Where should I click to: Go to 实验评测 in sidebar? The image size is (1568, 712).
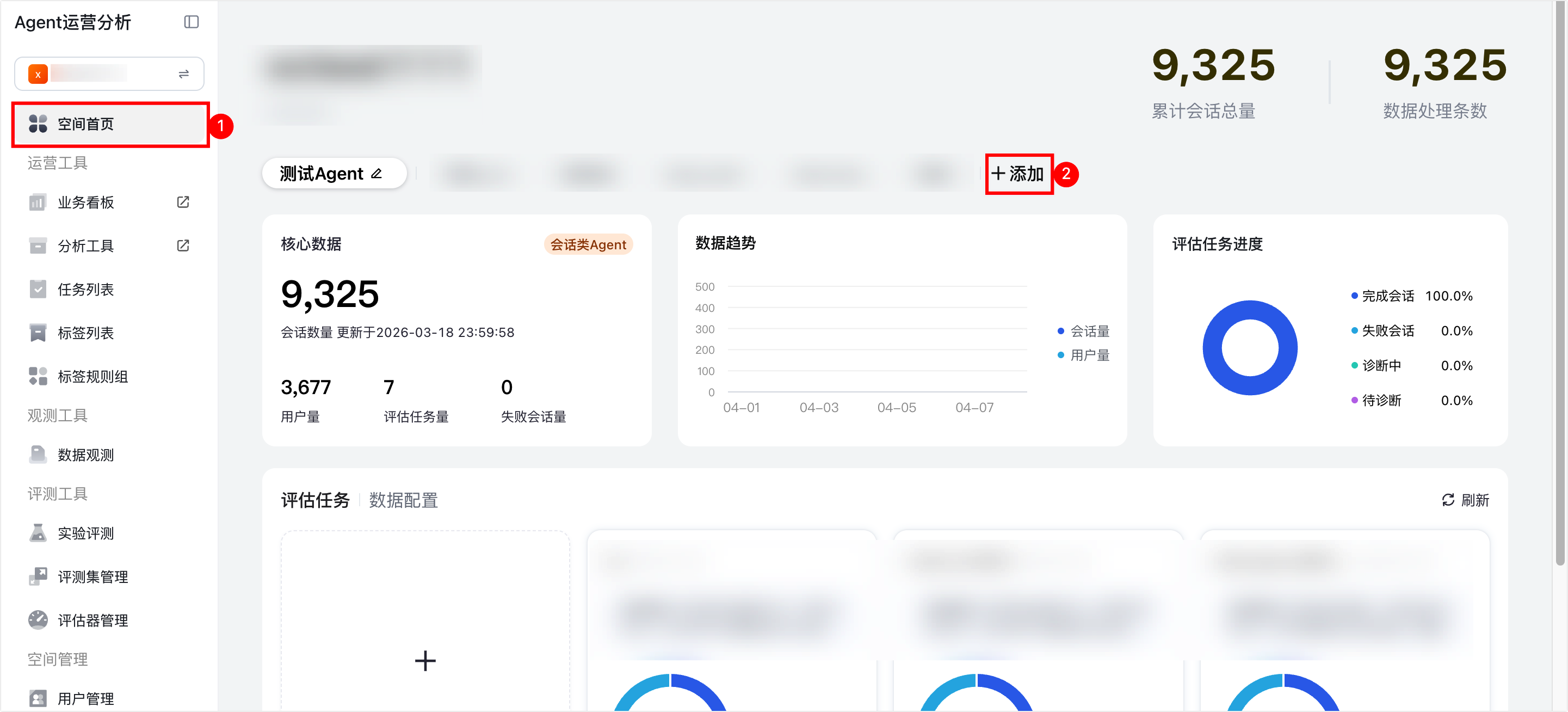click(x=85, y=533)
